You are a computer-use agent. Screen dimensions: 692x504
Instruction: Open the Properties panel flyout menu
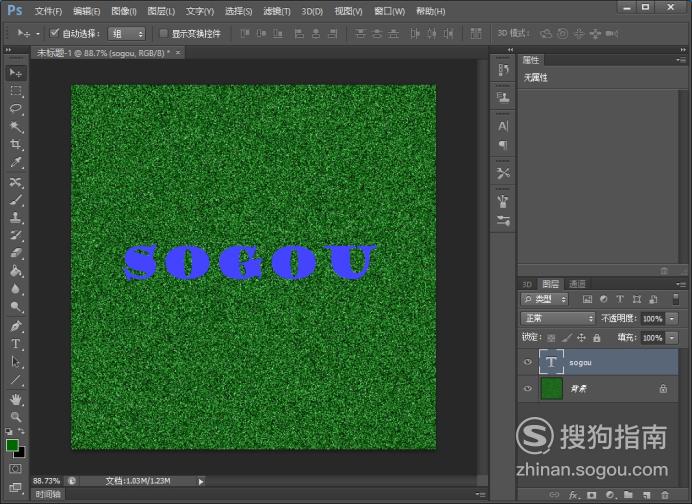(681, 60)
